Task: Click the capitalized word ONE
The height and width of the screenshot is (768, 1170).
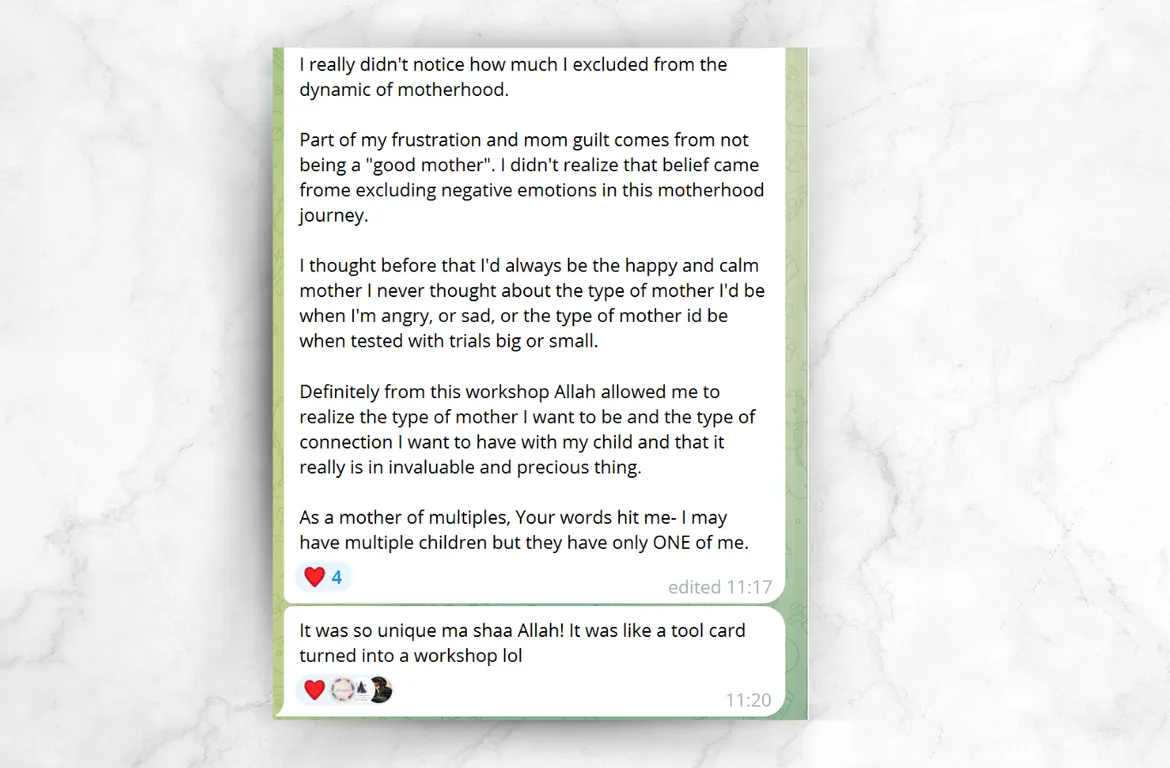Action: click(x=672, y=543)
